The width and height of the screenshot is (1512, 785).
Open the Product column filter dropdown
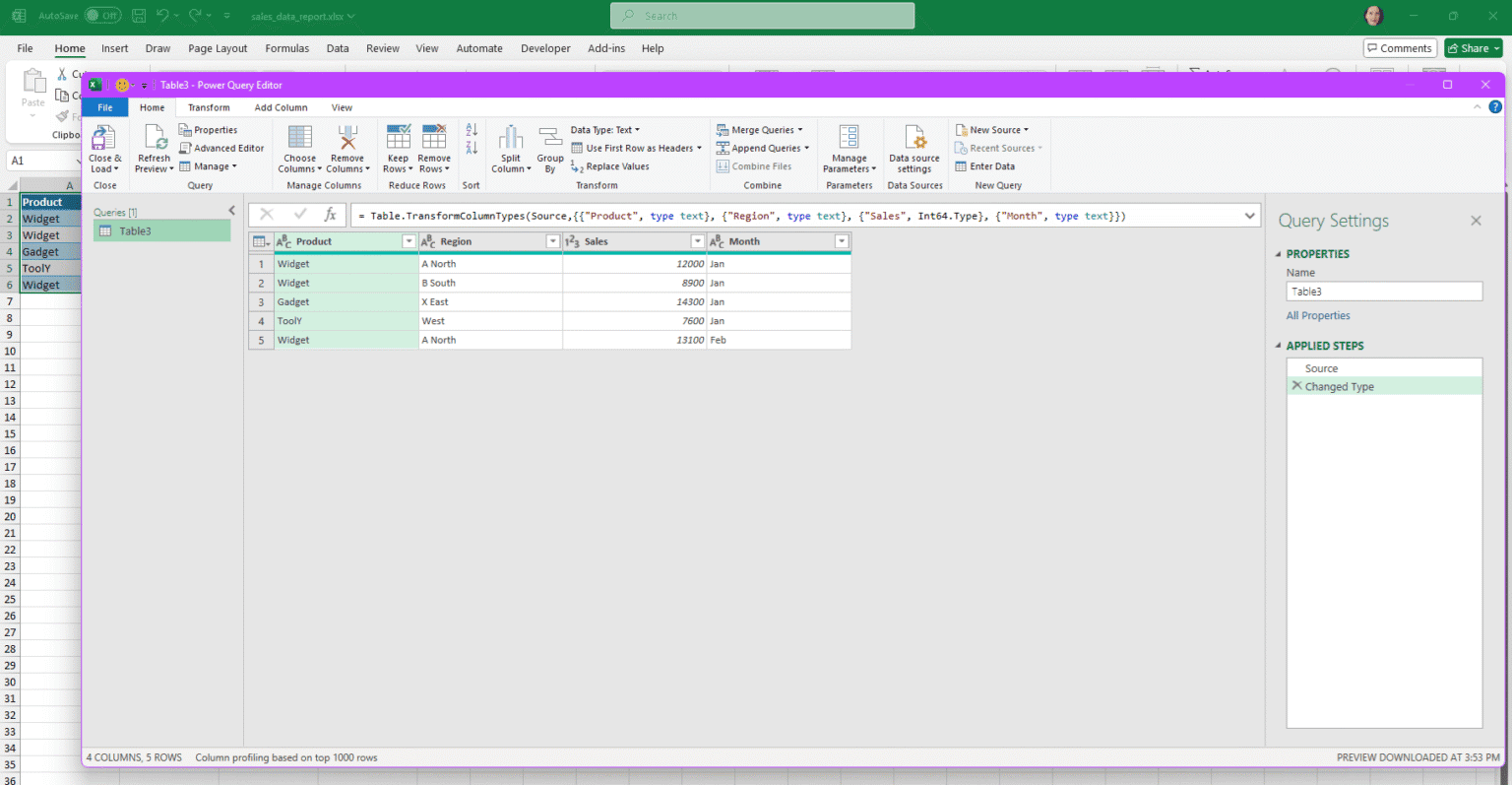pyautogui.click(x=409, y=240)
